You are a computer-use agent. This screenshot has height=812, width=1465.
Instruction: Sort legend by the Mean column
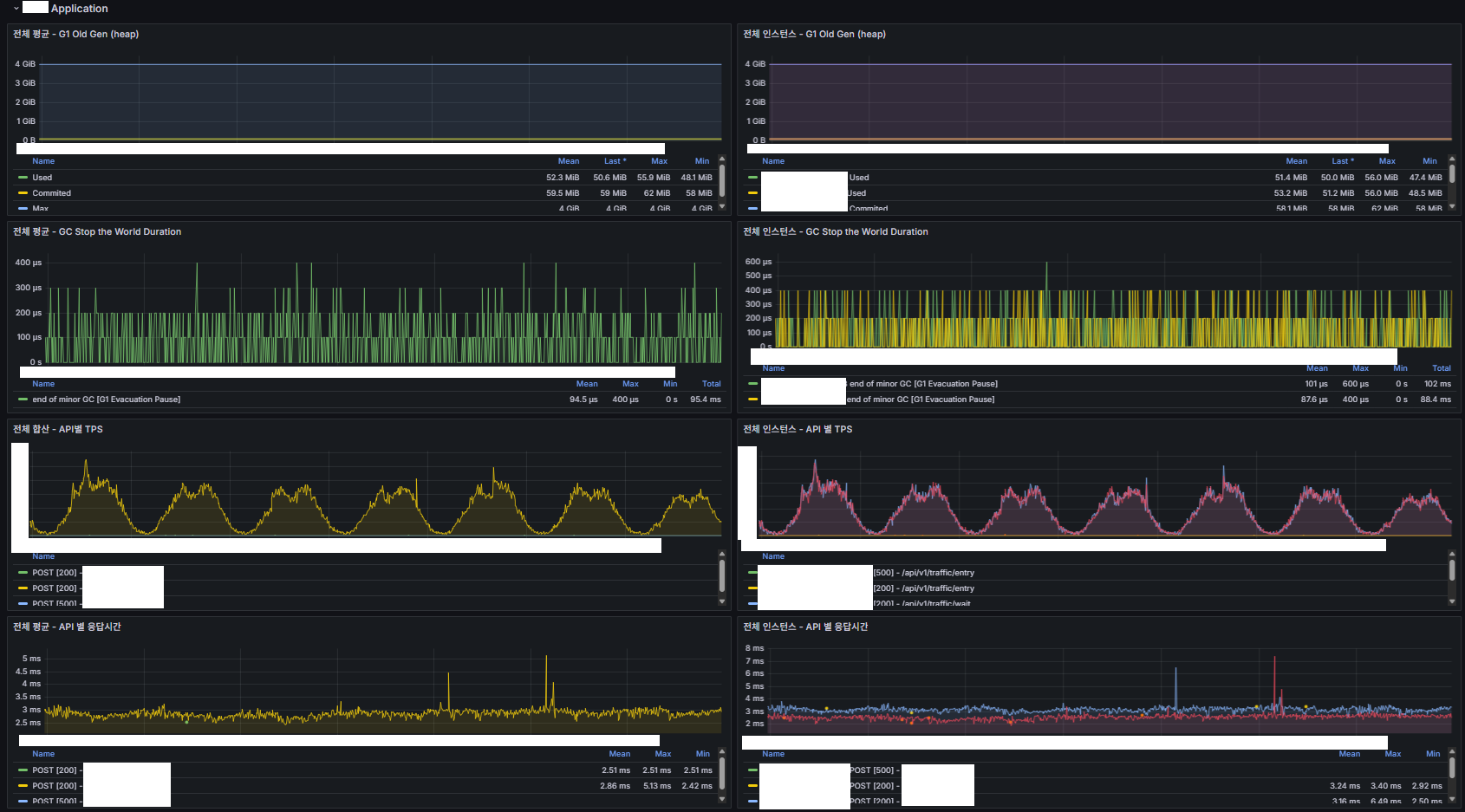click(569, 160)
